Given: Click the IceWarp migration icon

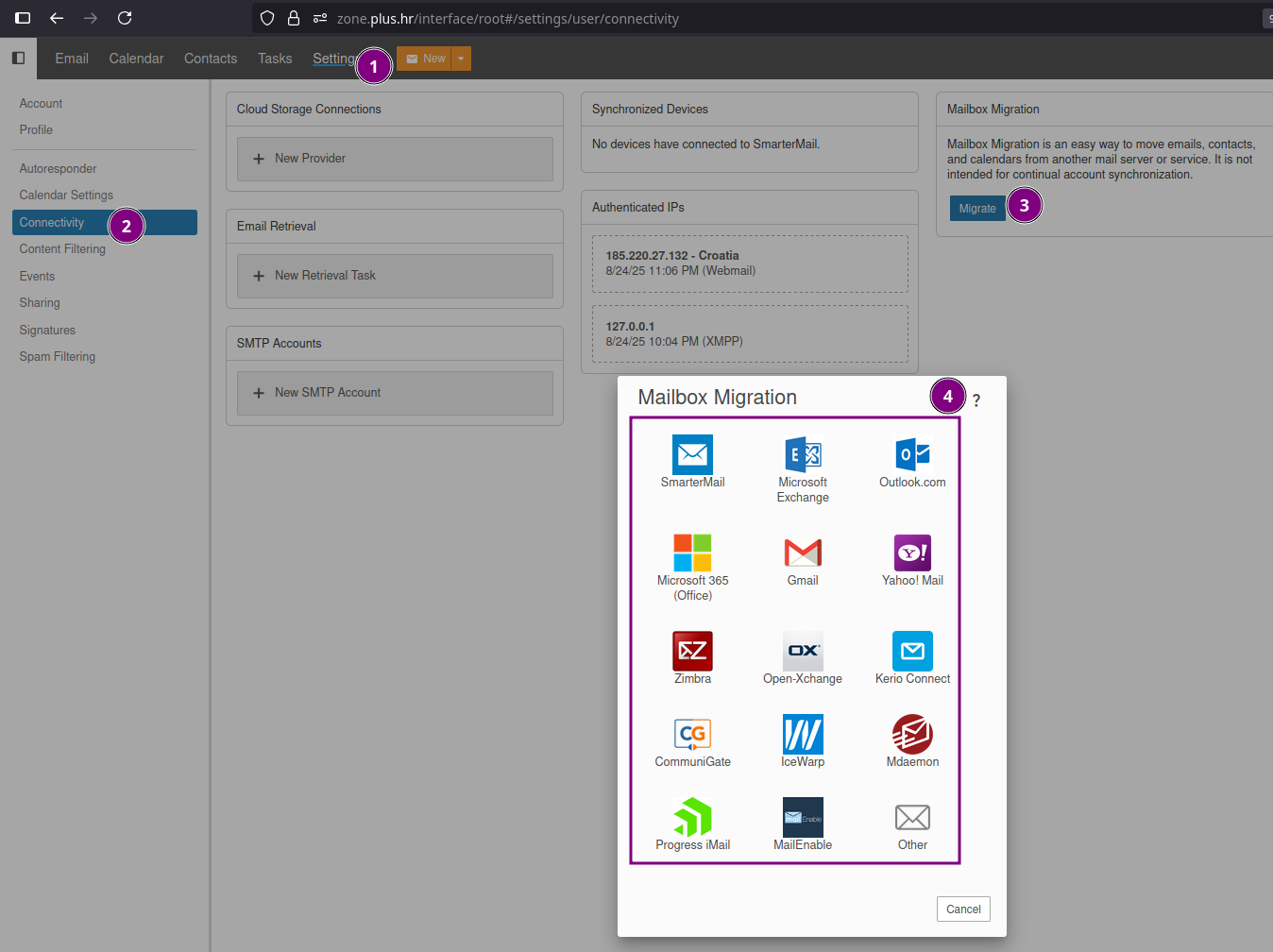Looking at the screenshot, I should (802, 734).
